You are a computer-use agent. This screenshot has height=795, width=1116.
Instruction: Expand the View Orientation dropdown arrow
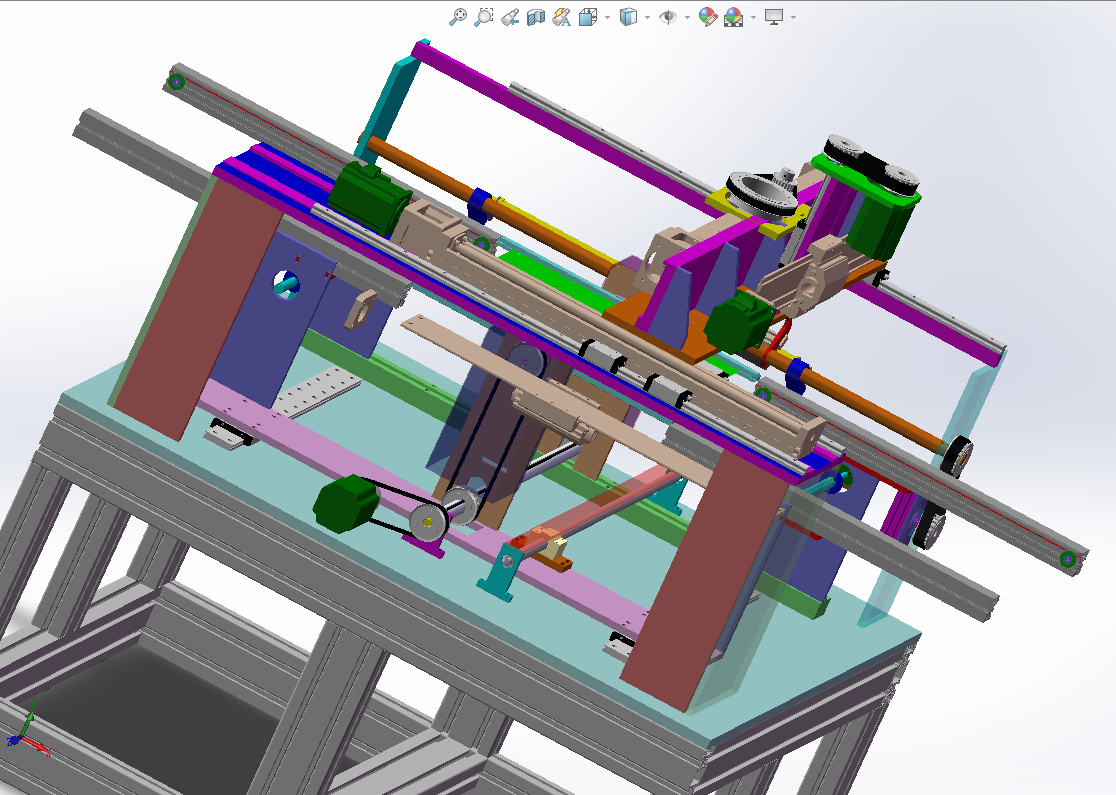(607, 17)
